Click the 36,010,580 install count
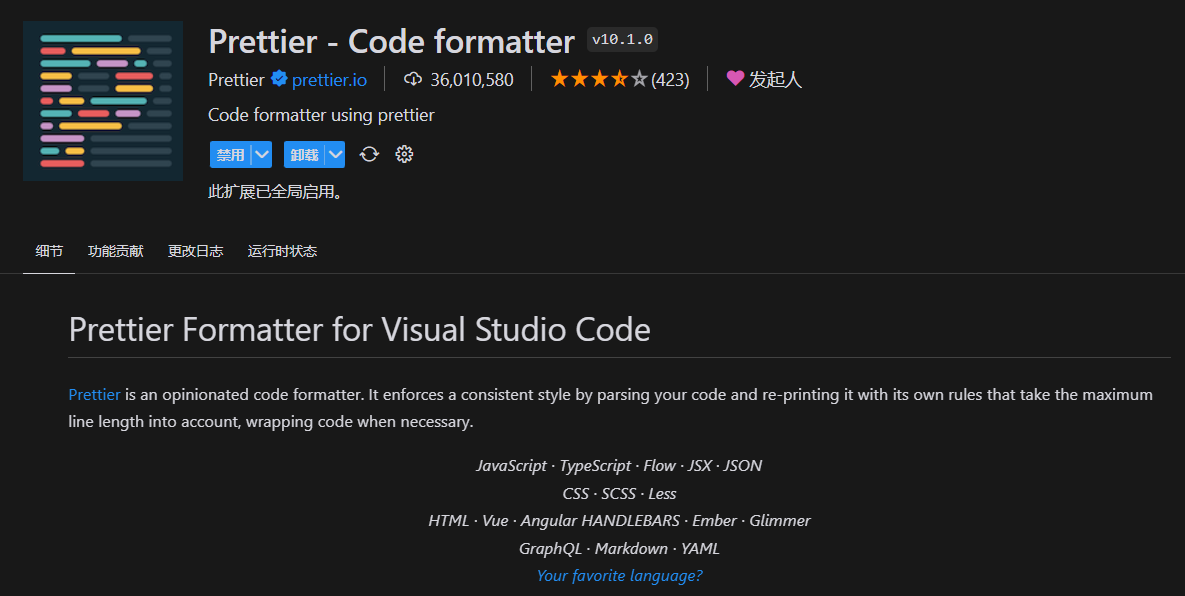 coord(472,79)
